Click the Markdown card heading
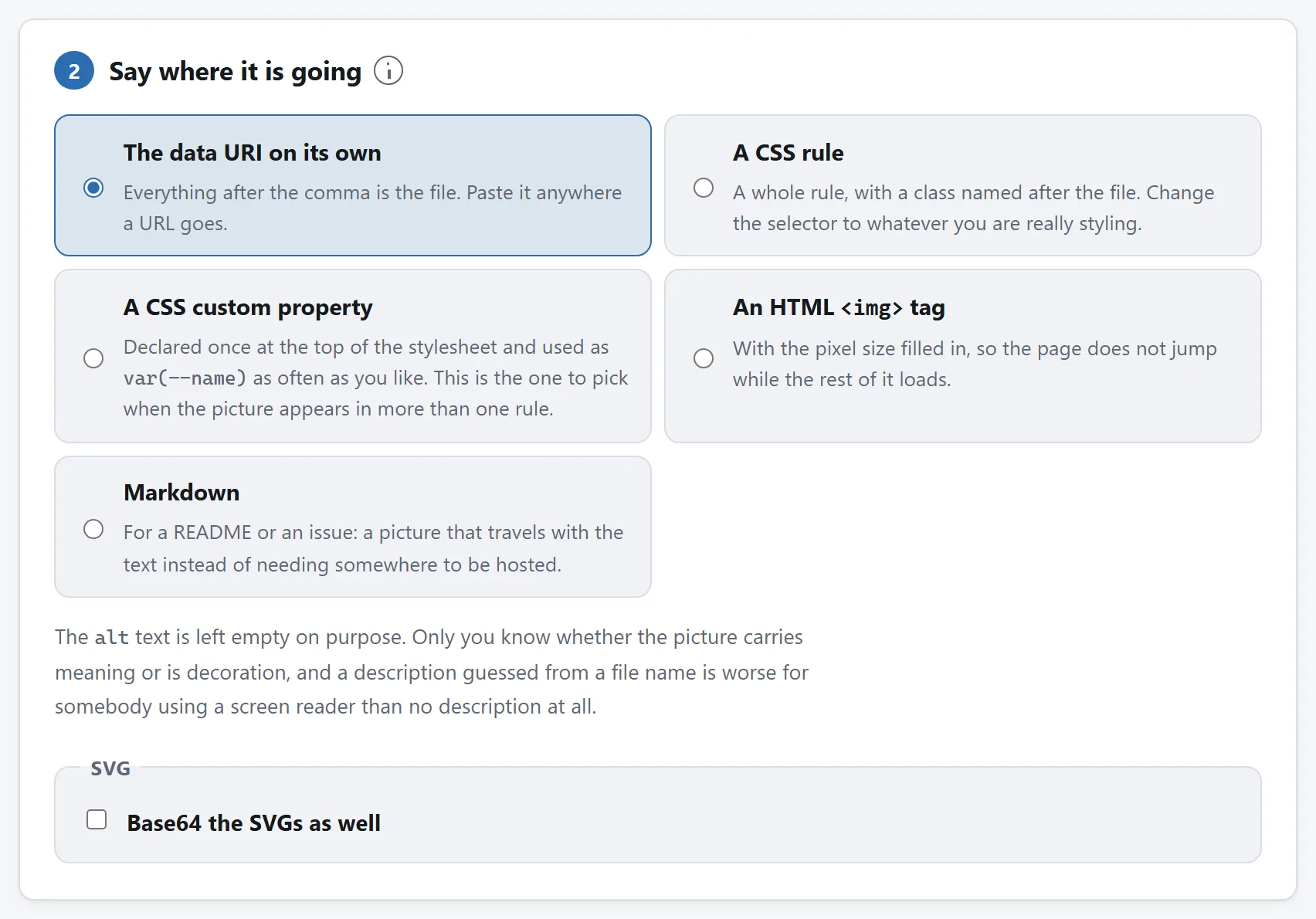The image size is (1316, 919). 181,493
